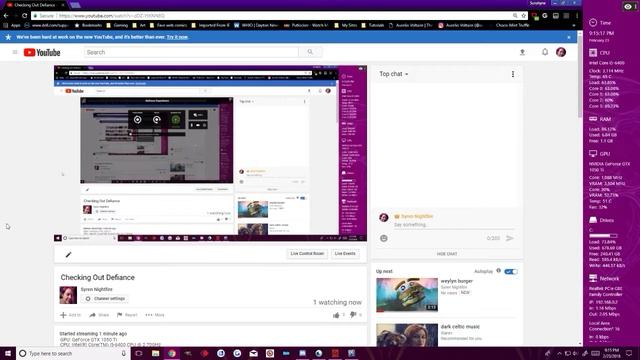Screen dimensions: 640x360
Task: Open the dark celtic music thumbnail
Action: pos(407,335)
